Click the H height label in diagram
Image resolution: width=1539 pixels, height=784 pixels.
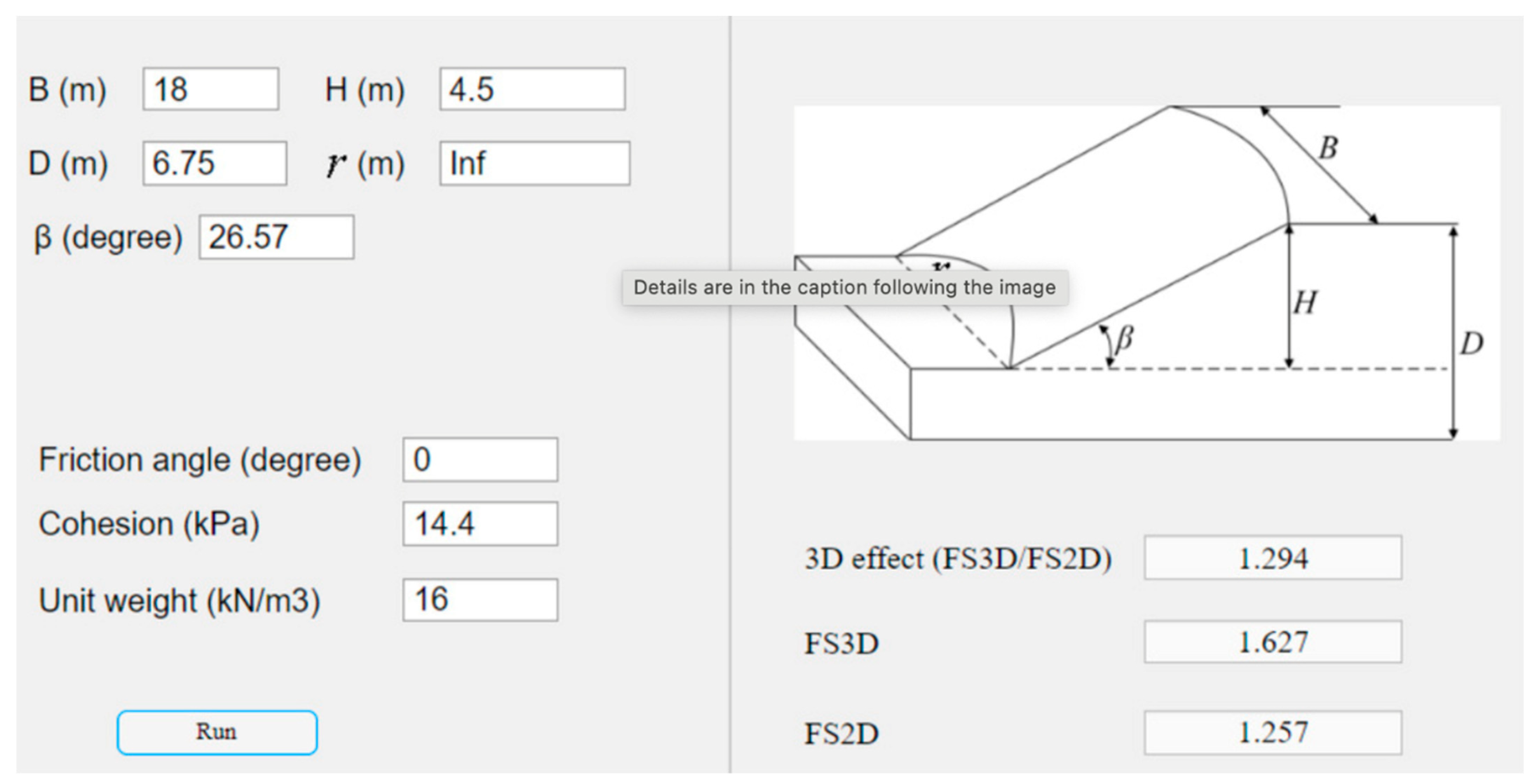(1306, 302)
